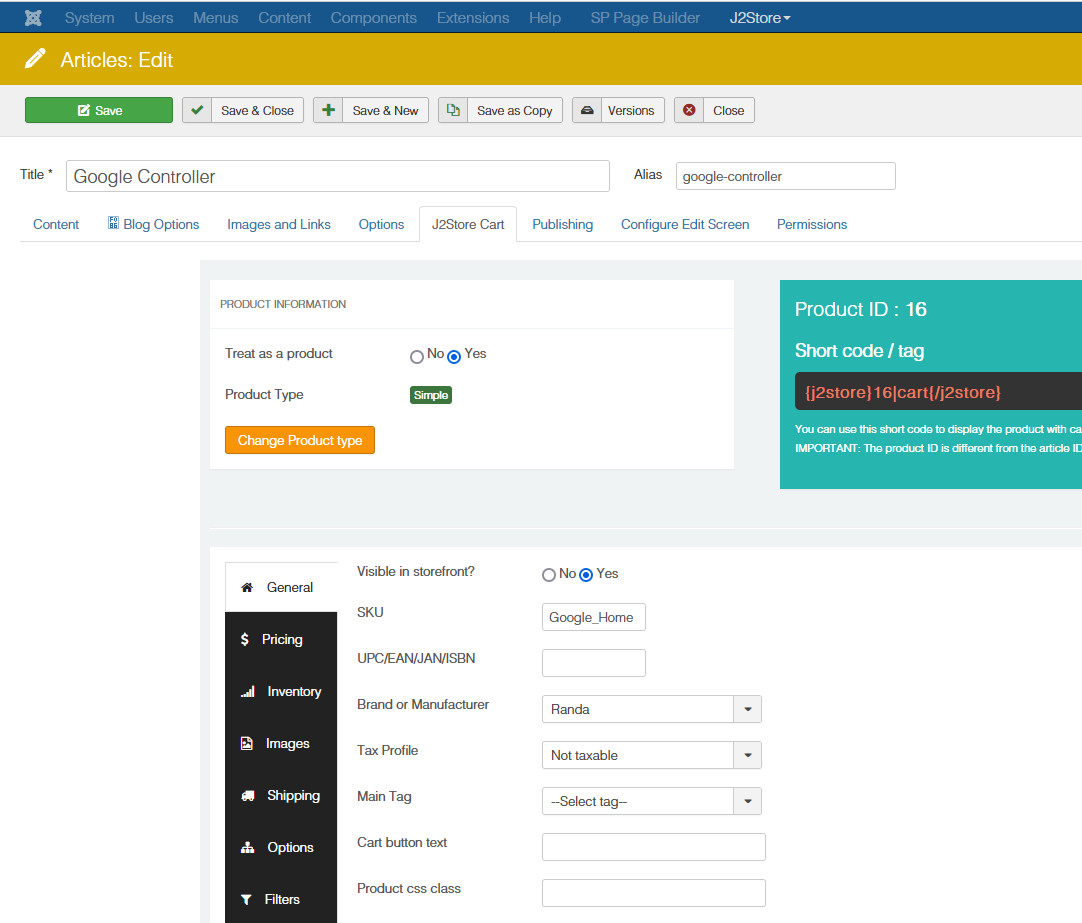Open the Shipping section with truck icon
Screen dimensions: 1082x923
281,795
